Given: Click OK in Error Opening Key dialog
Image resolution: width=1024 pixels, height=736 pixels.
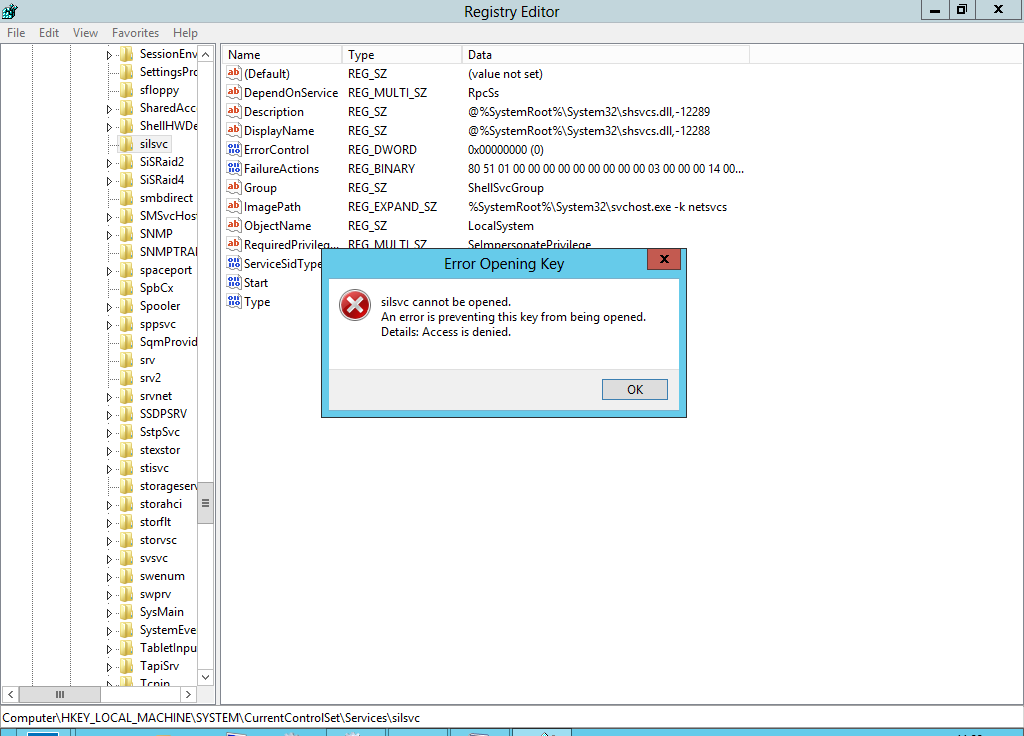Looking at the screenshot, I should 635,389.
